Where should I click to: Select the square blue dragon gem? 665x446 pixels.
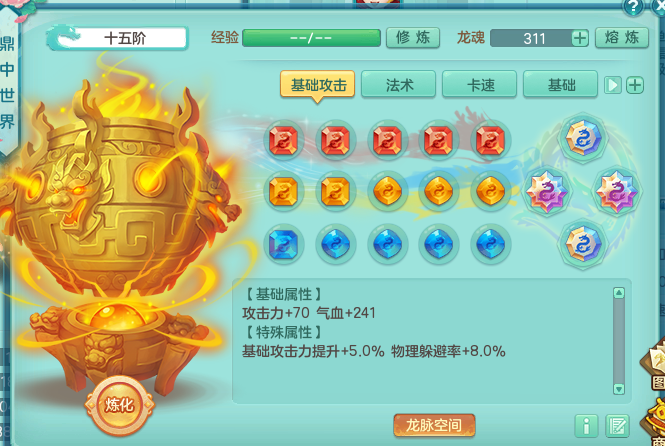(x=284, y=244)
